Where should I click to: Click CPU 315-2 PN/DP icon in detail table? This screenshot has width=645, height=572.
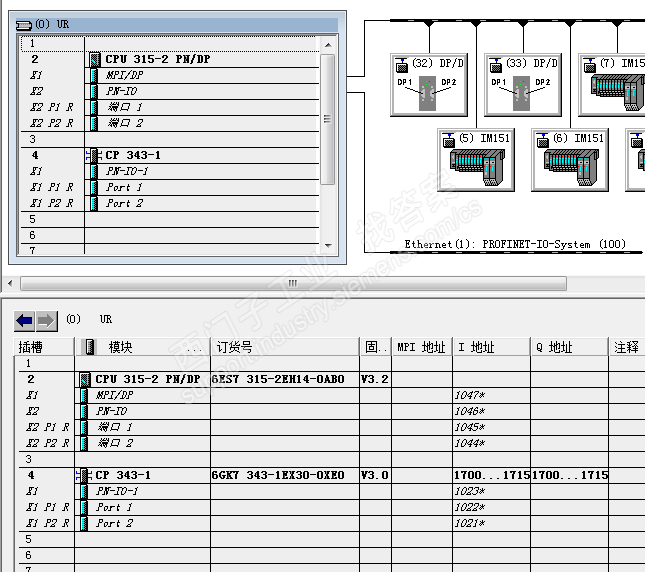tap(84, 379)
